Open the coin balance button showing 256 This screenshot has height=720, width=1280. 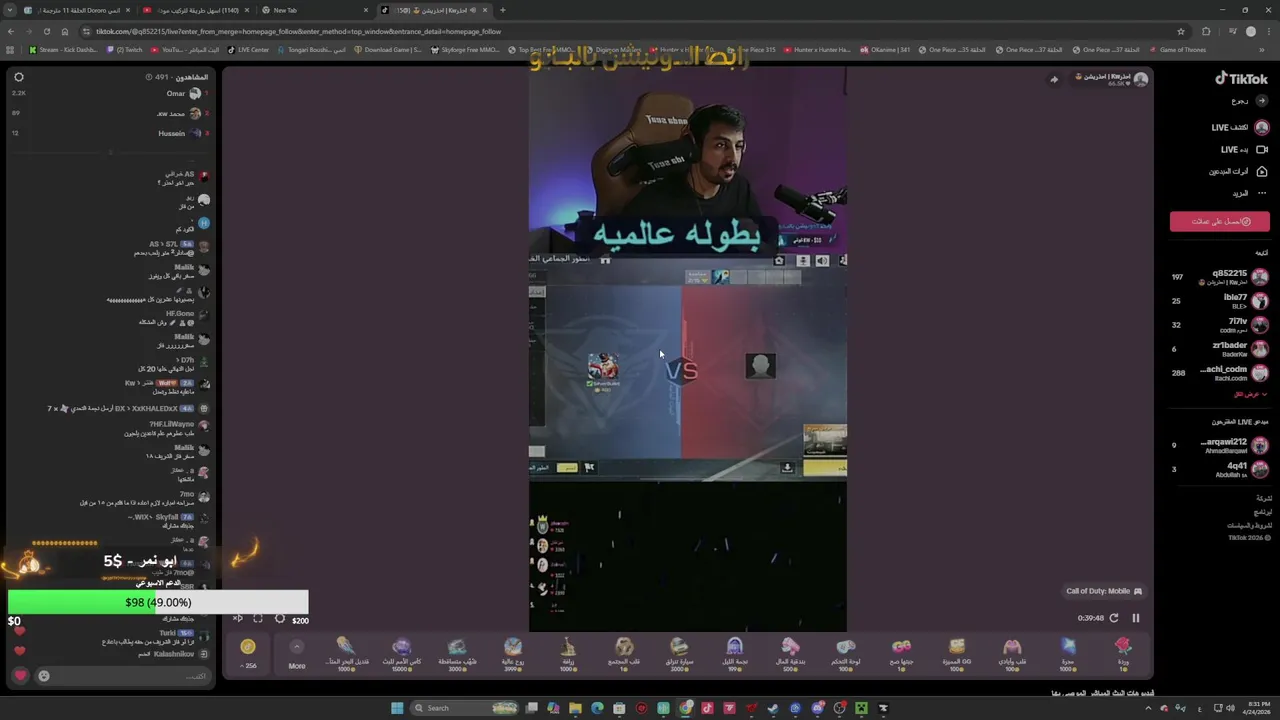248,652
